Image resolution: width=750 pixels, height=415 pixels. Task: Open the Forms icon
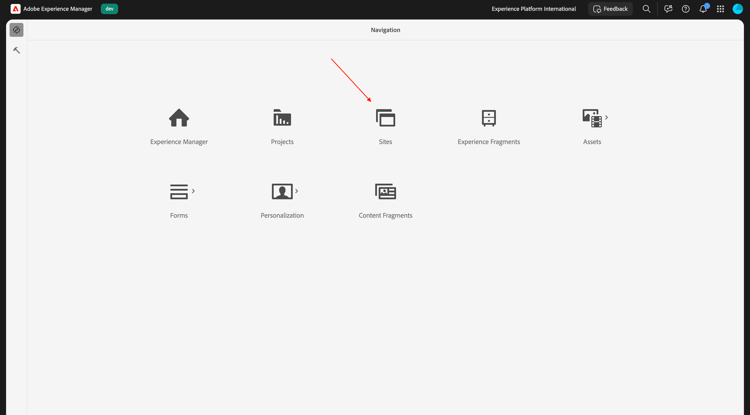pyautogui.click(x=179, y=192)
